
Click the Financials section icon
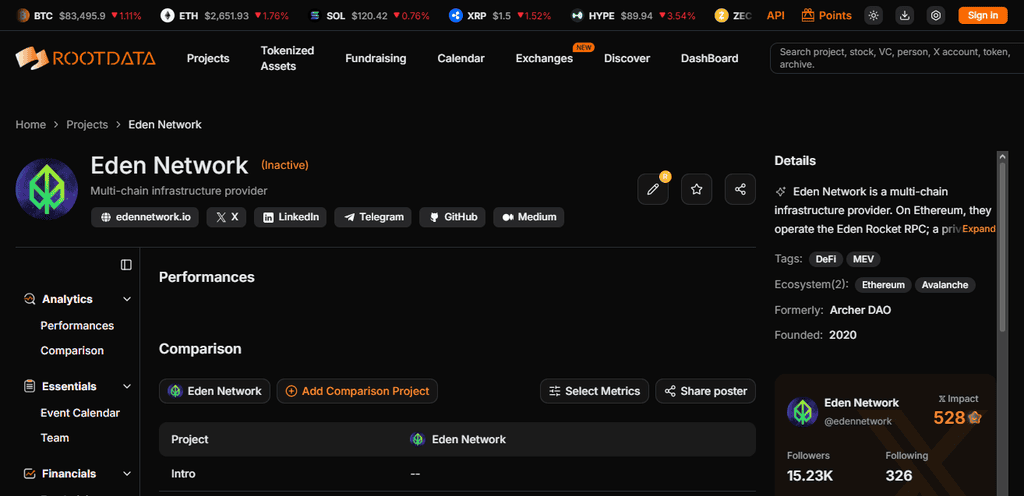coord(29,474)
